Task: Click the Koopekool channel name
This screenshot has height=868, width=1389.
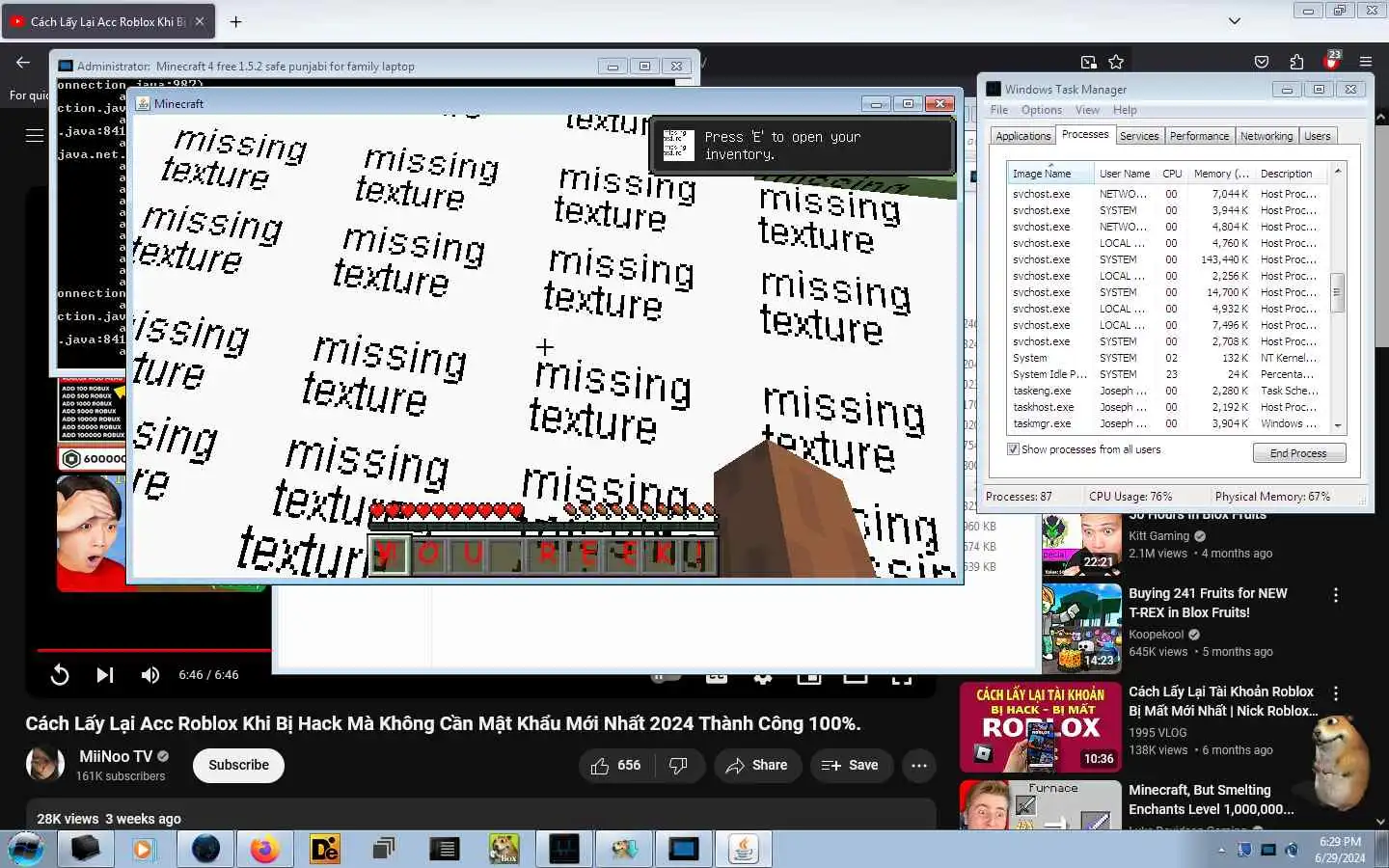Action: tap(1156, 635)
